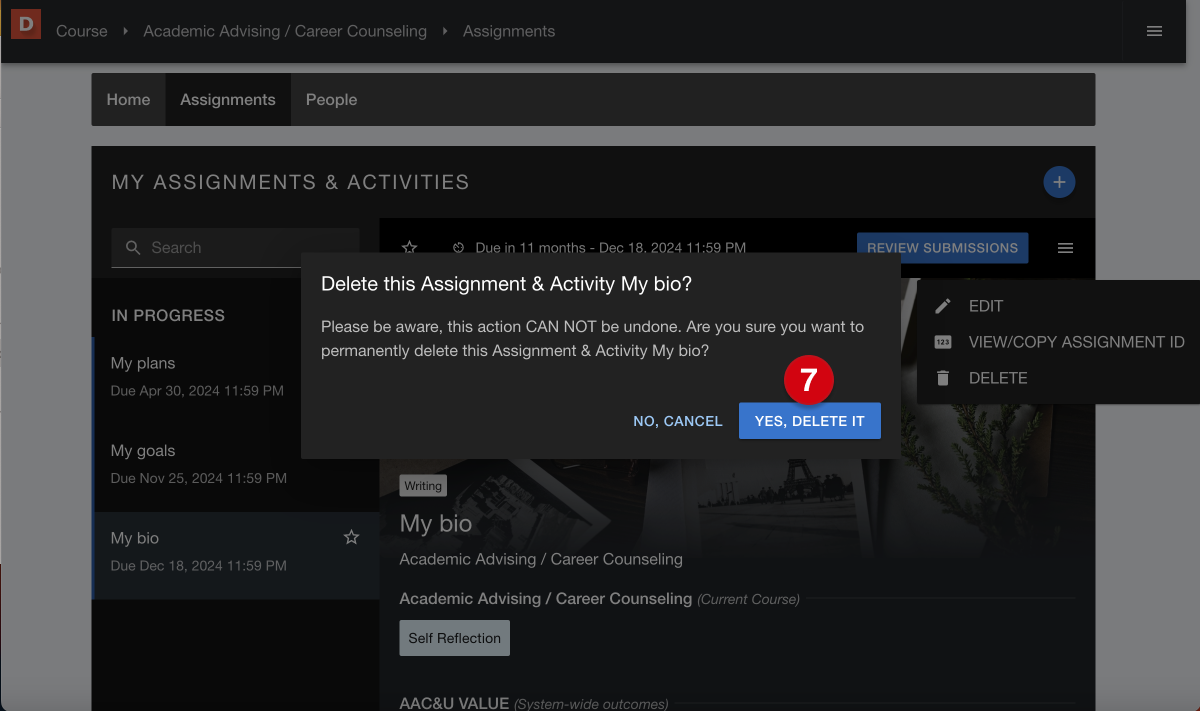
Task: Click Course in the breadcrumb
Action: (x=82, y=31)
